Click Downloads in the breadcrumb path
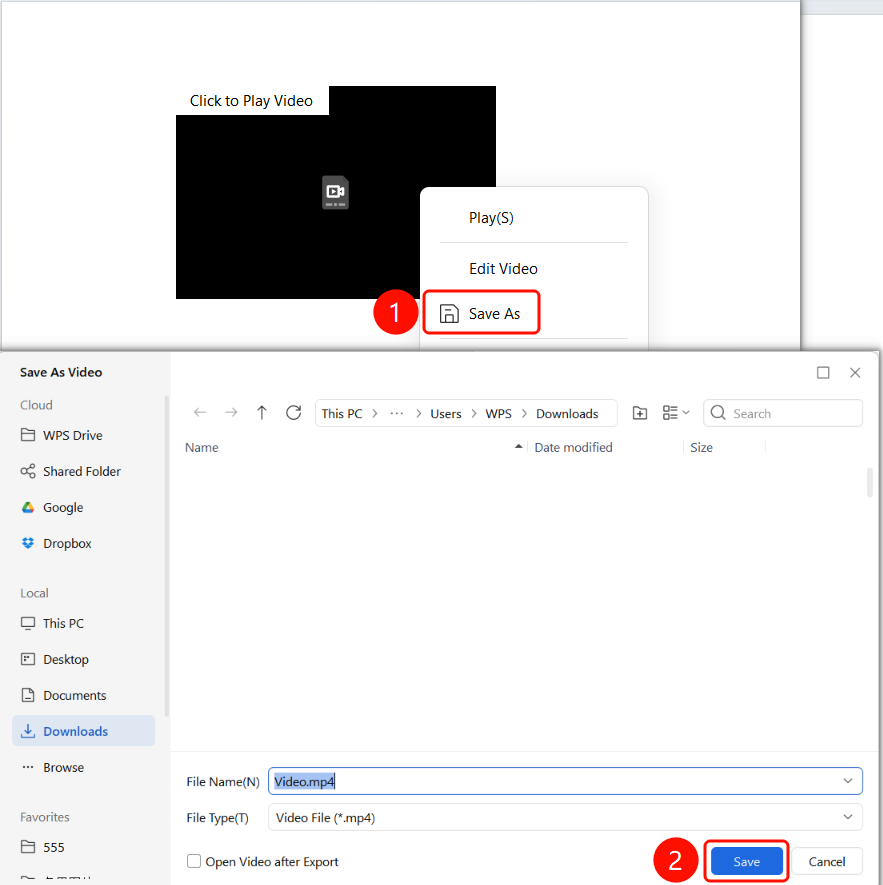Viewport: 883px width, 885px height. [x=567, y=414]
